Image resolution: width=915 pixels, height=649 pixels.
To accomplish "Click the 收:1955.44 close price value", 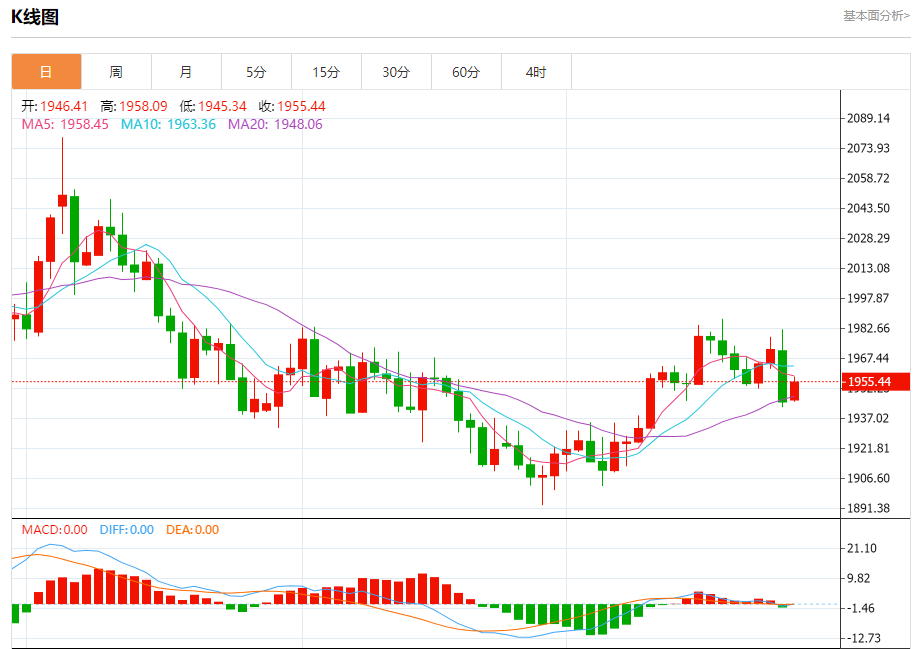I will 292,106.
